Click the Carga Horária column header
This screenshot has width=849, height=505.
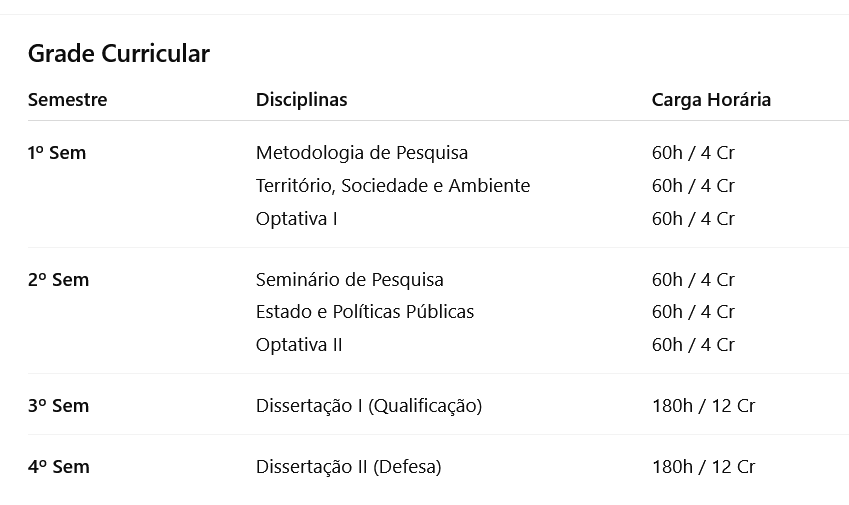pos(711,100)
